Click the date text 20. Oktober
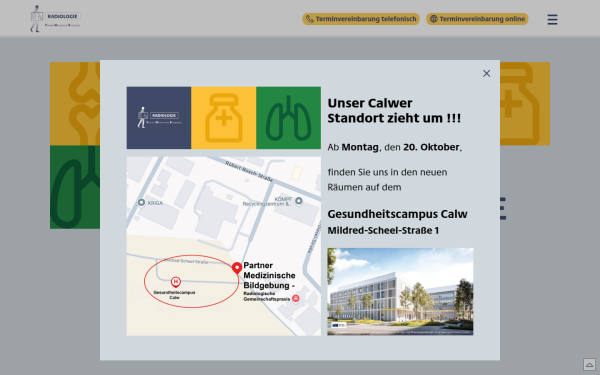600x375 pixels. [431, 147]
